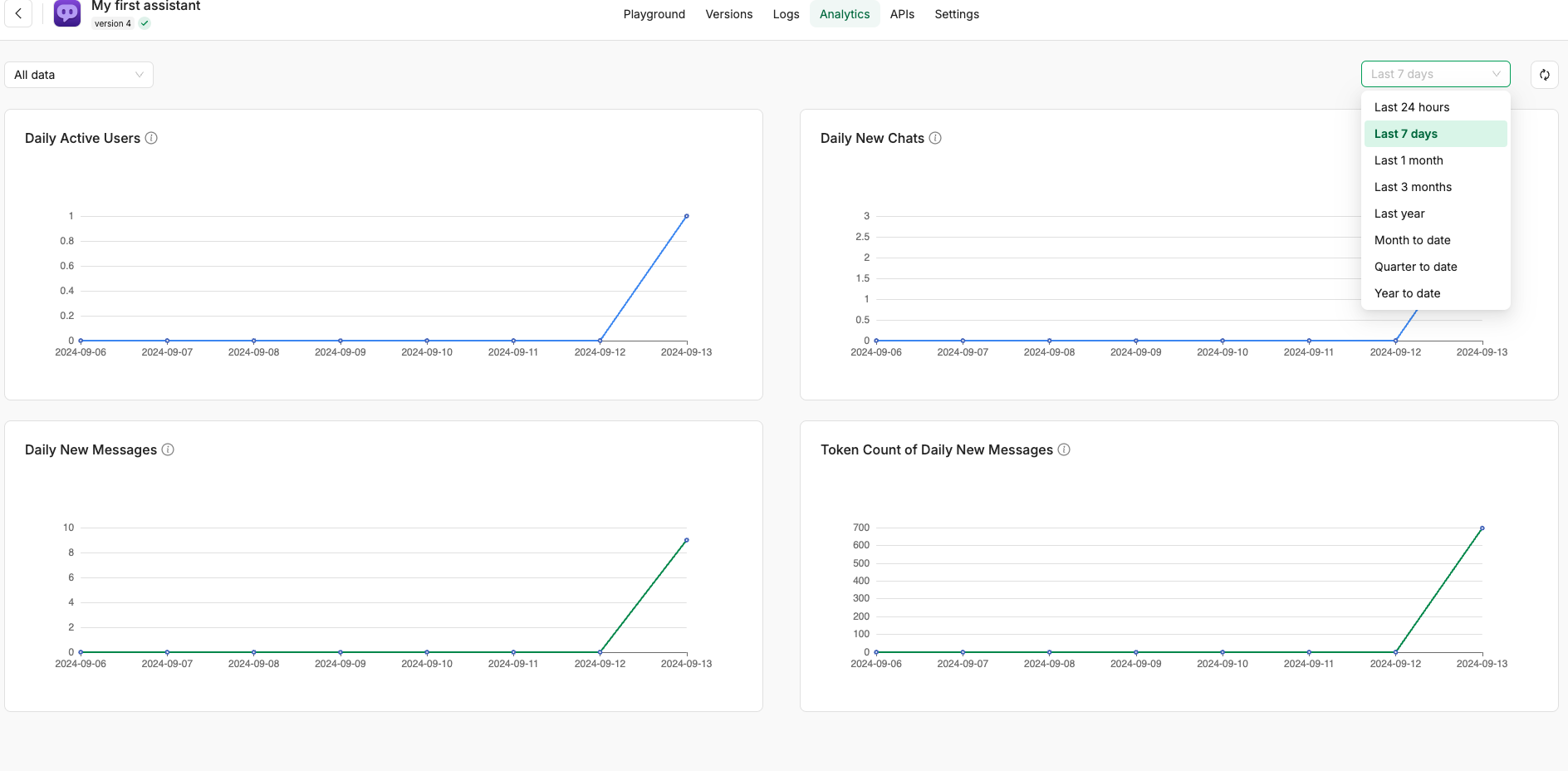This screenshot has width=1568, height=771.
Task: Click the green version check icon
Action: (x=145, y=23)
